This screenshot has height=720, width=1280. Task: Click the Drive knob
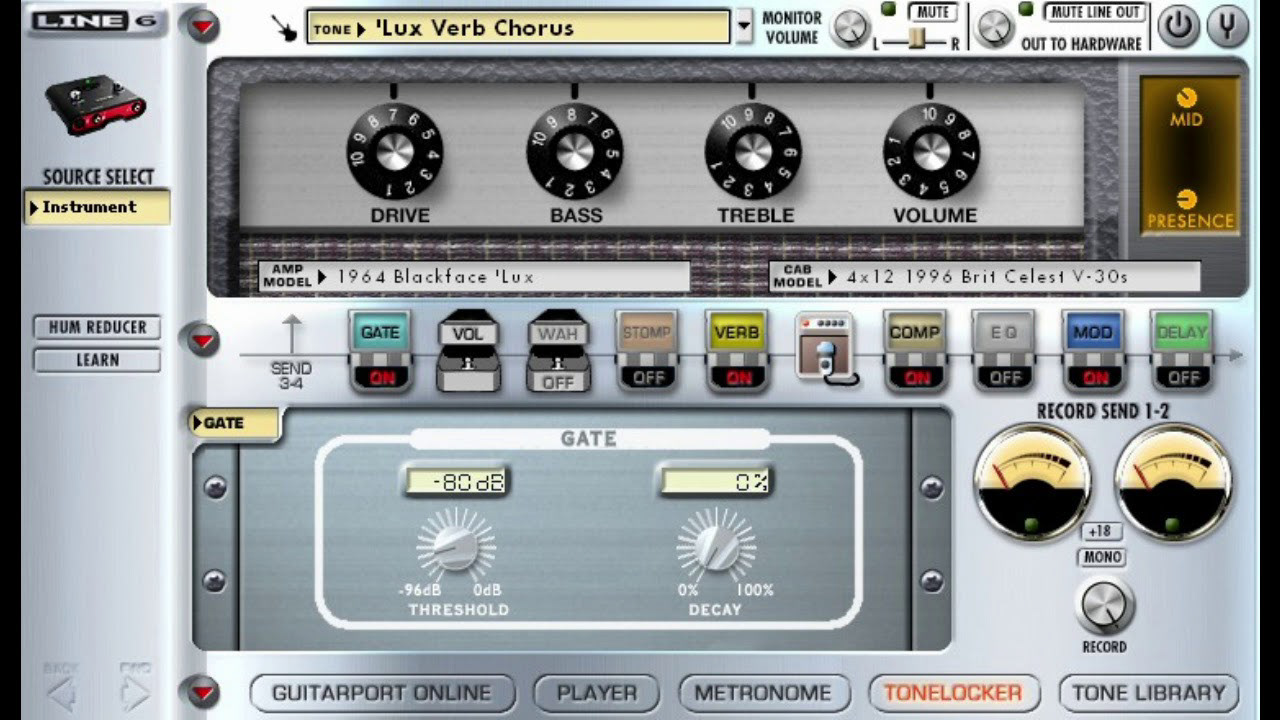click(395, 151)
